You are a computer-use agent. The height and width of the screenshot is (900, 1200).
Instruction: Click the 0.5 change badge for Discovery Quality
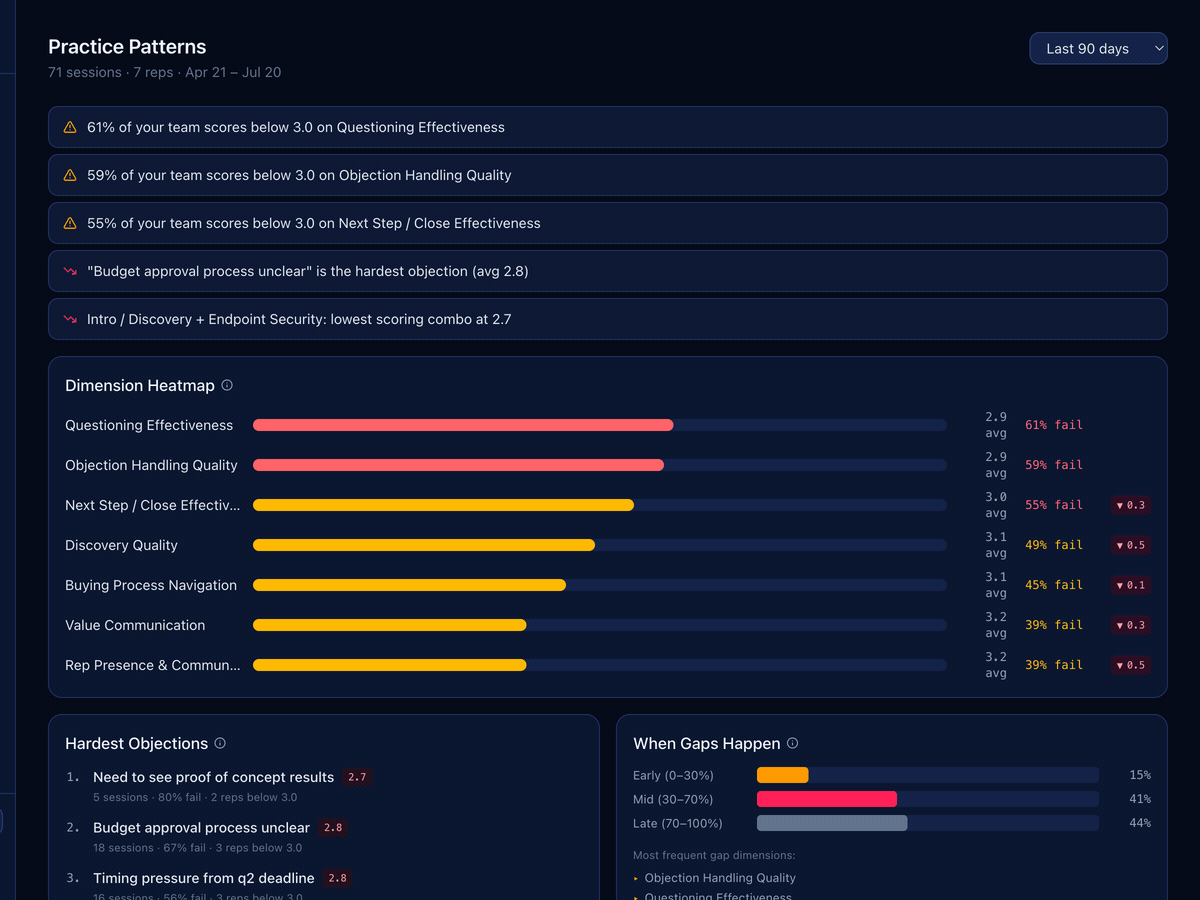1131,545
